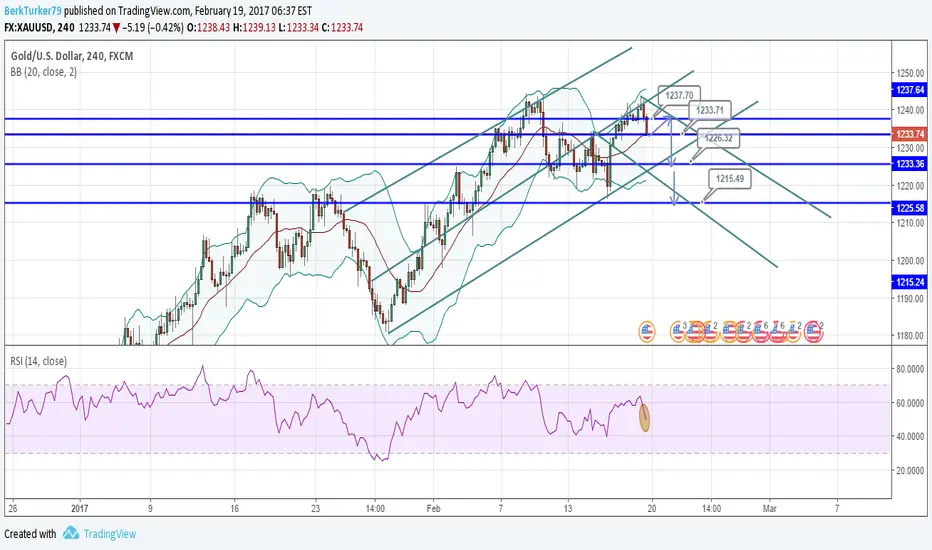
Task: Open the US flag event icon badged 3
Action: click(678, 332)
